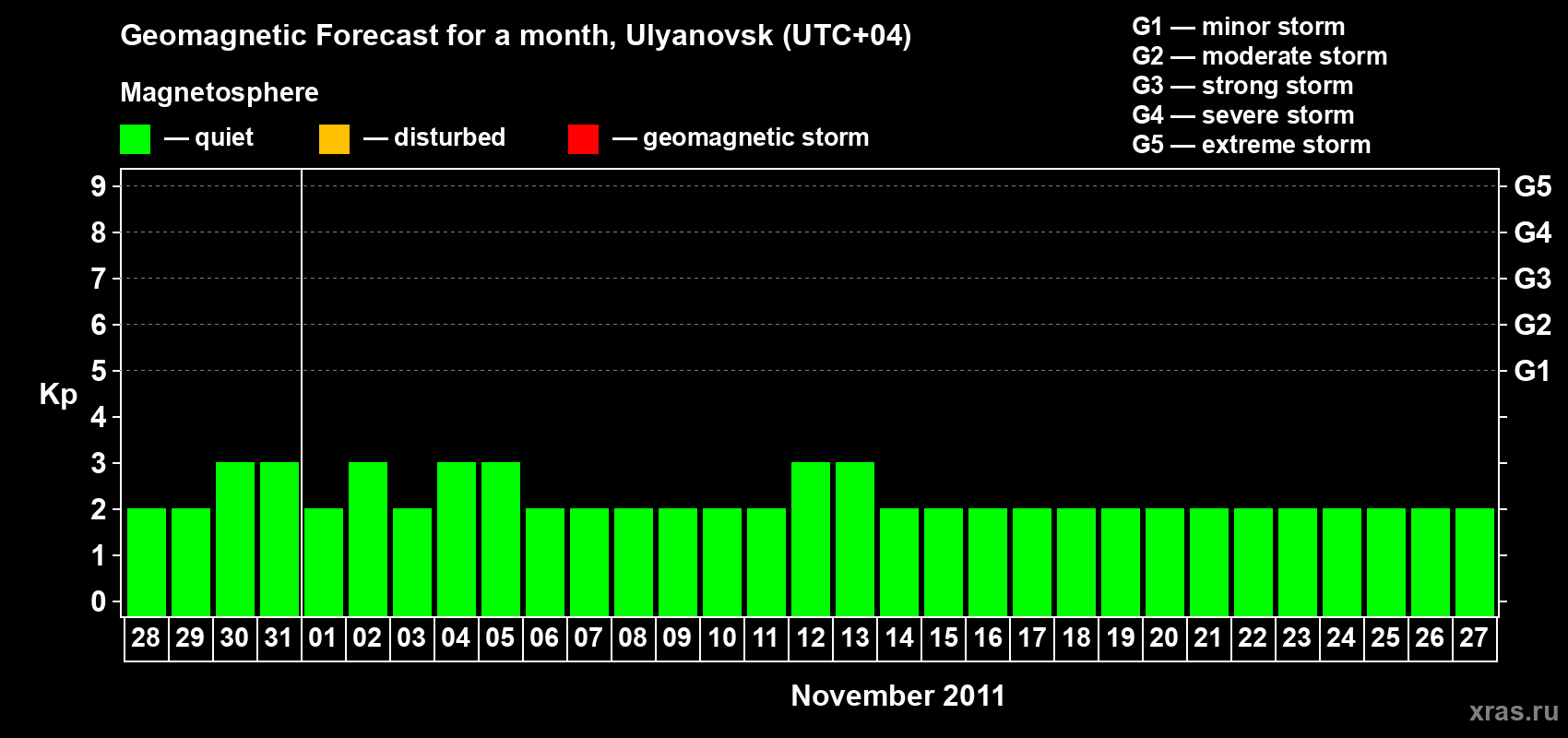Click the G3 right axis label
The height and width of the screenshot is (738, 1568).
(1533, 279)
